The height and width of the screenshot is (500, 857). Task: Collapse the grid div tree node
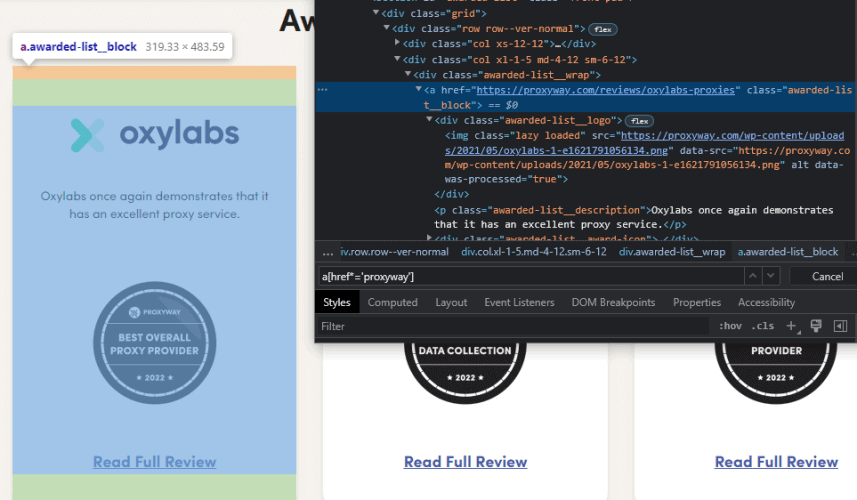pos(377,13)
